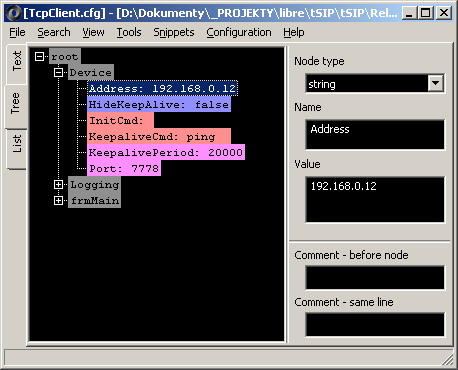This screenshot has height=370, width=458.
Task: Collapse the root node
Action: tap(39, 57)
